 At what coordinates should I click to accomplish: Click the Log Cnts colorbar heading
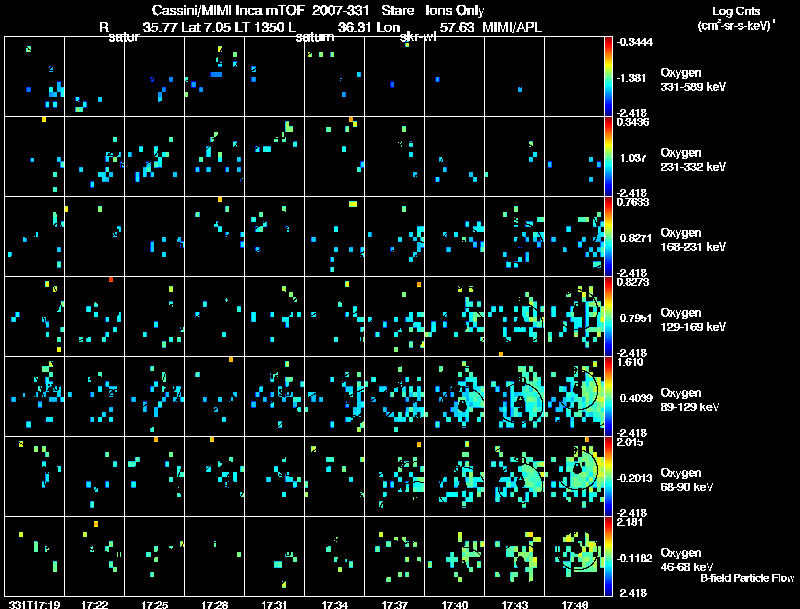tap(736, 11)
